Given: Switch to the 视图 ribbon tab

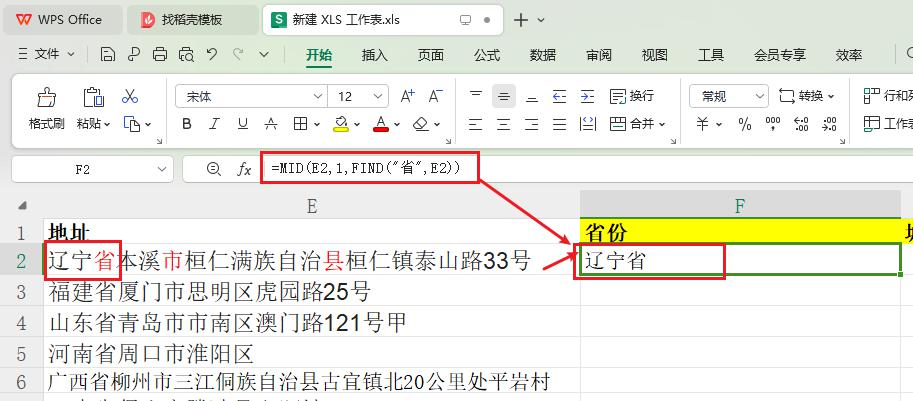Looking at the screenshot, I should (x=654, y=55).
